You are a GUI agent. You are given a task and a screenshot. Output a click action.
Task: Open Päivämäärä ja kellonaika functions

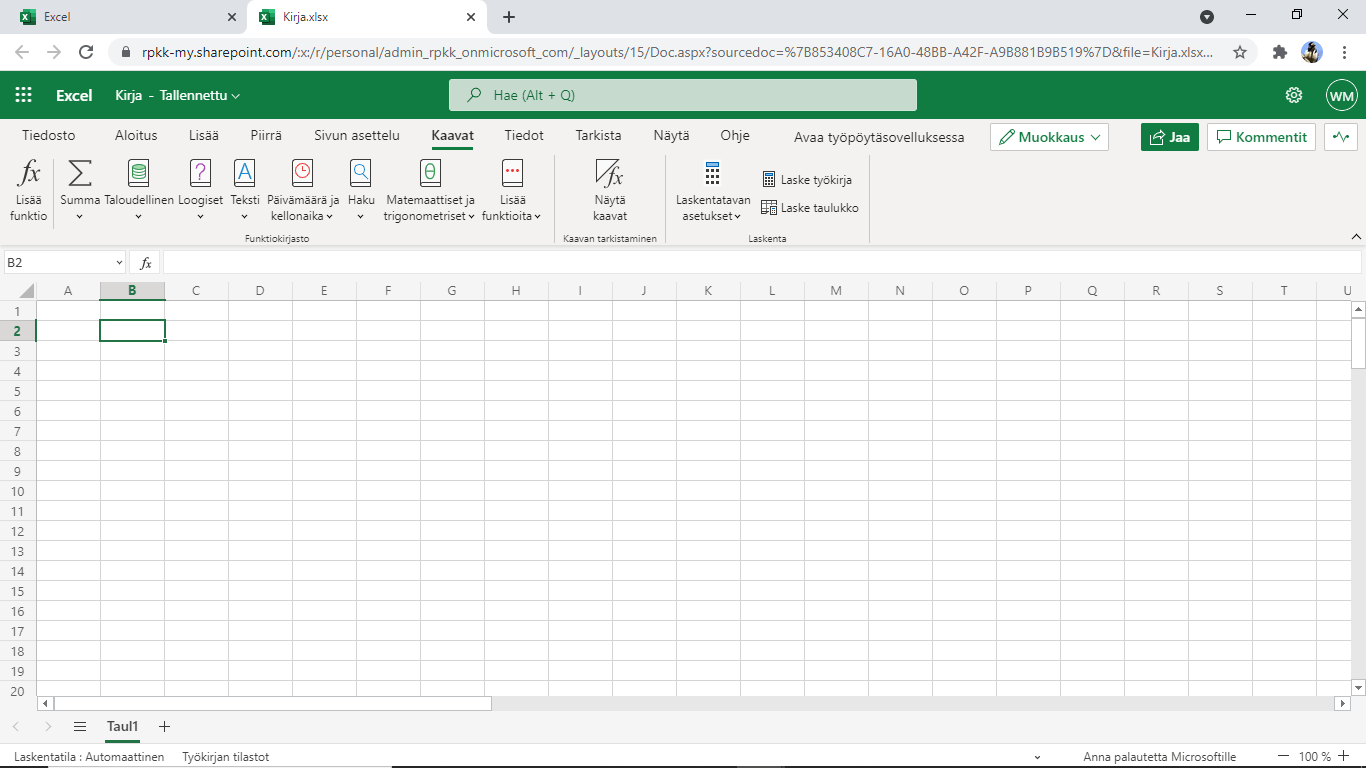pyautogui.click(x=303, y=190)
